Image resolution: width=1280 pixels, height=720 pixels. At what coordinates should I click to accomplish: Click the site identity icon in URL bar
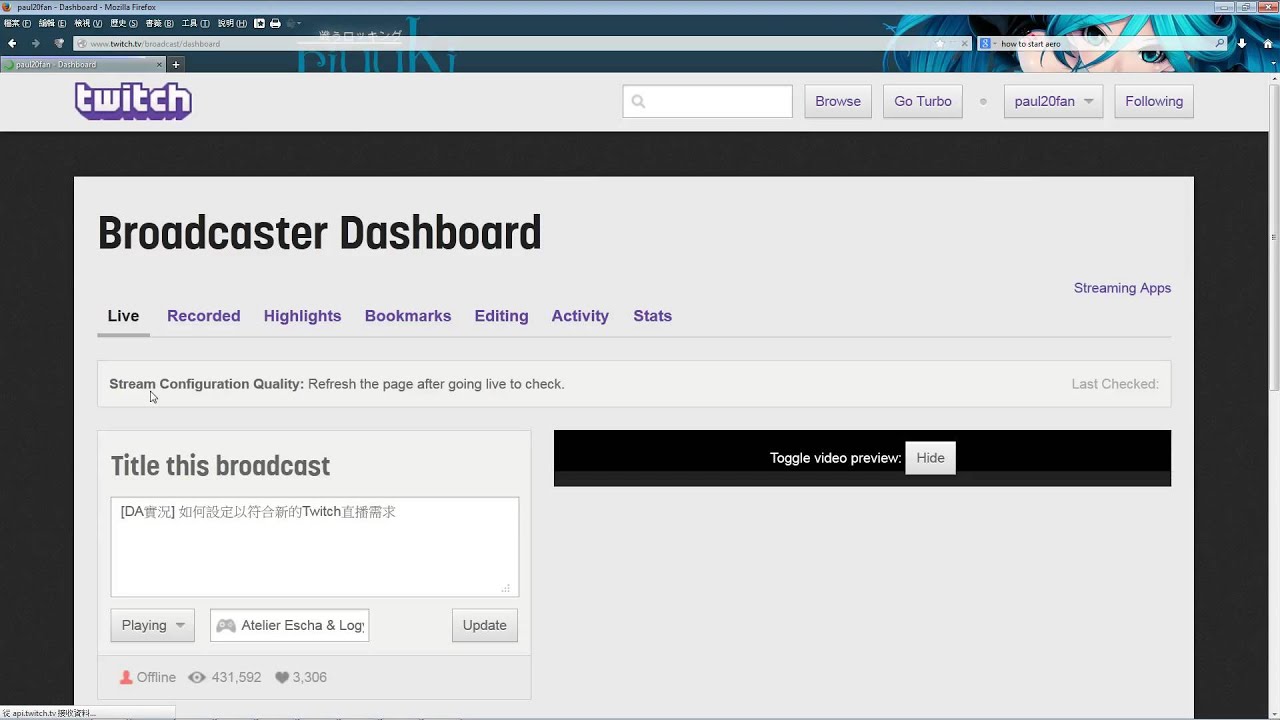pyautogui.click(x=82, y=43)
